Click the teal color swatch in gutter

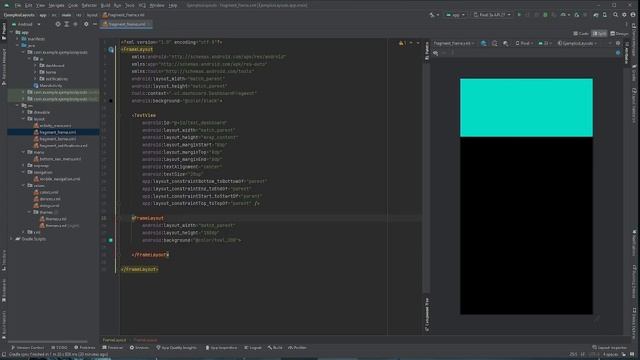[111, 240]
